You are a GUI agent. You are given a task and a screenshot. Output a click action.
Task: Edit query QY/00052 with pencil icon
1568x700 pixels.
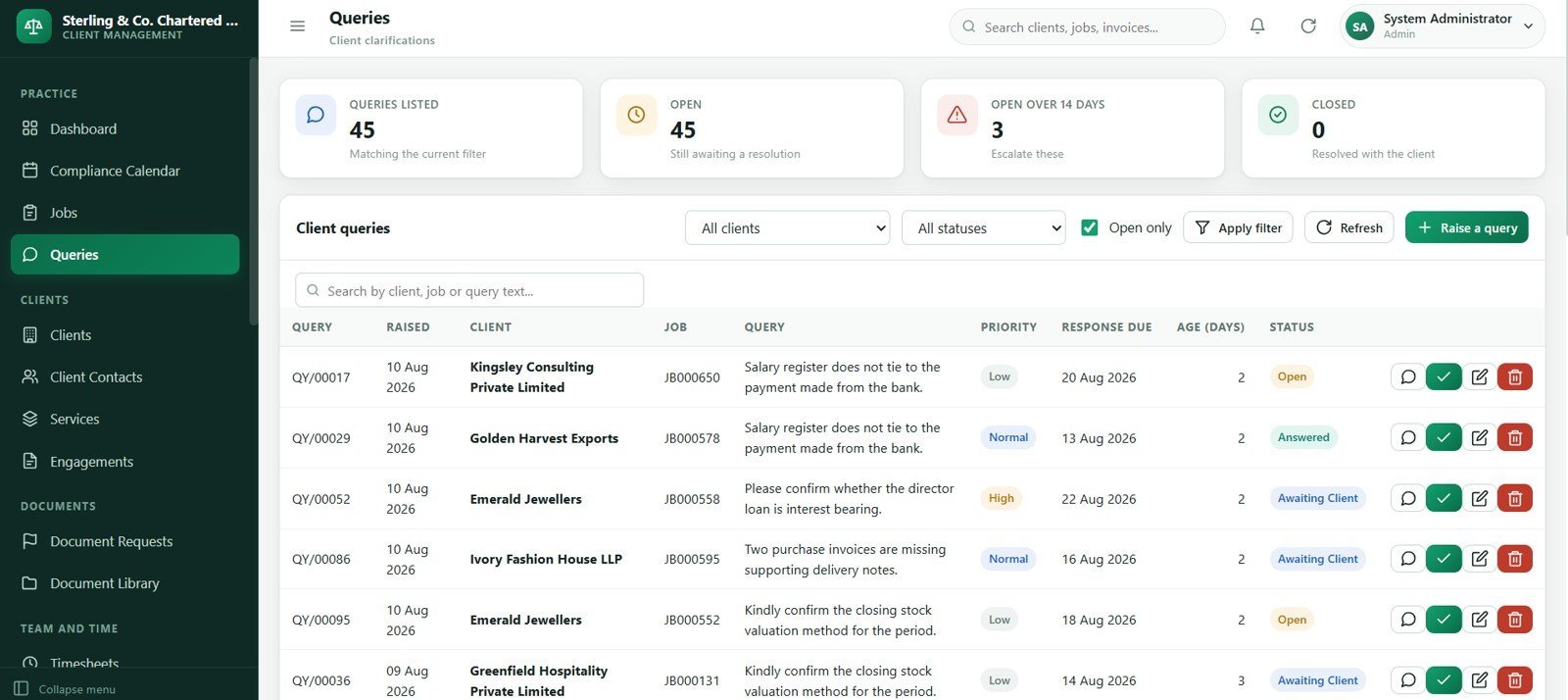tap(1480, 498)
